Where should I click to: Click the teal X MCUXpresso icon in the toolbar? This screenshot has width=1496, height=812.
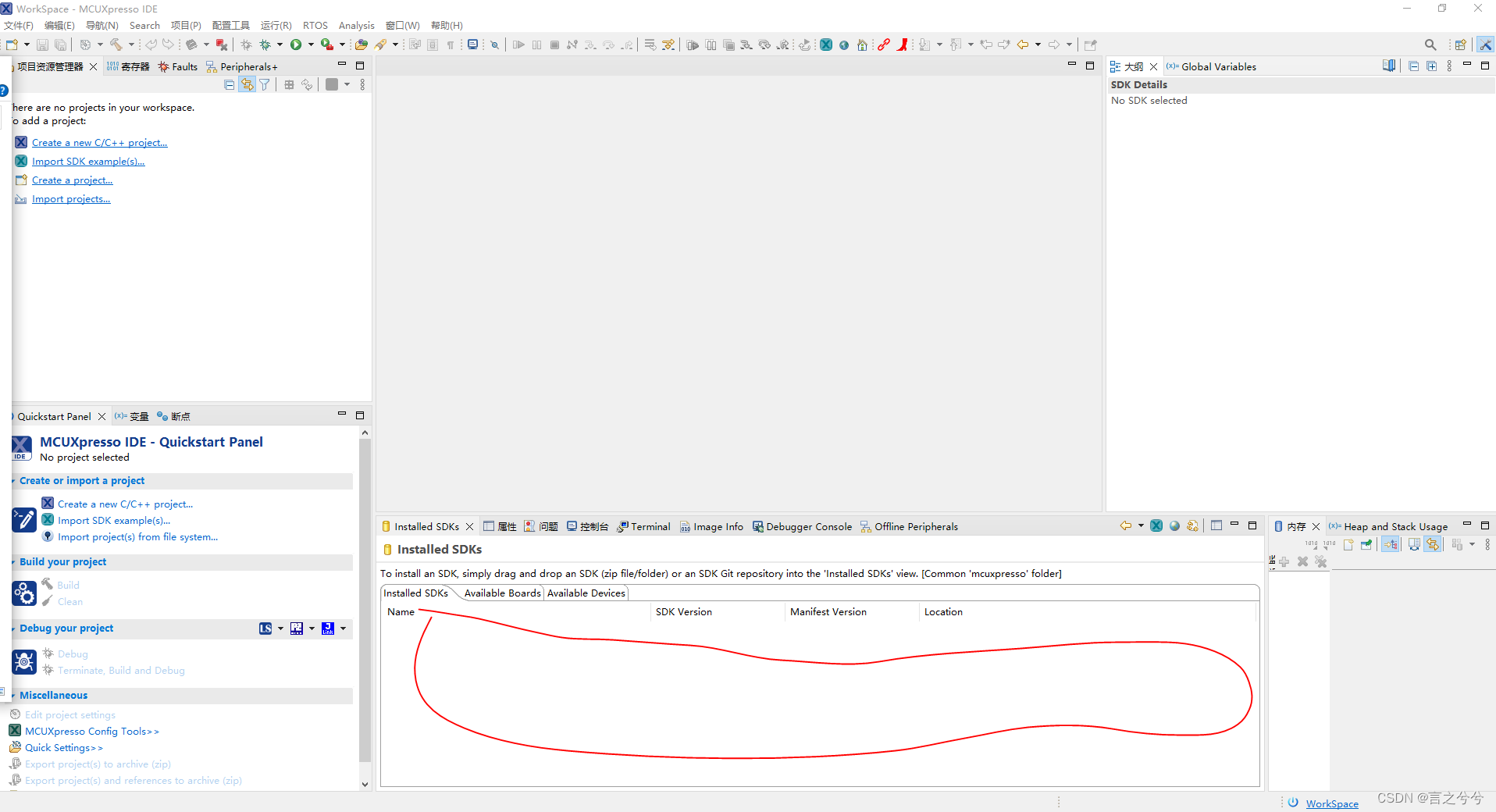pos(826,45)
